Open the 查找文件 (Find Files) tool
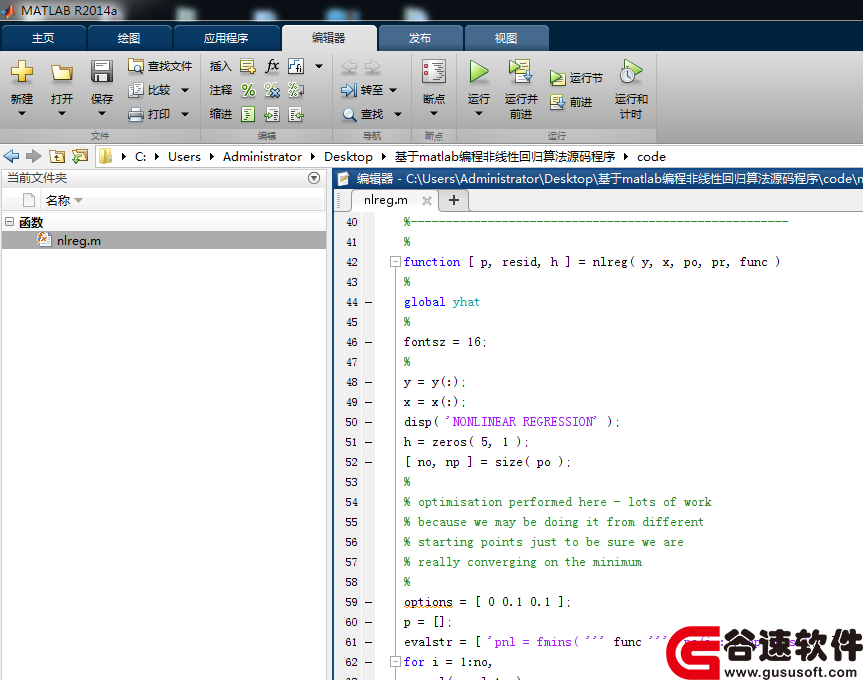863x680 pixels. pyautogui.click(x=160, y=66)
